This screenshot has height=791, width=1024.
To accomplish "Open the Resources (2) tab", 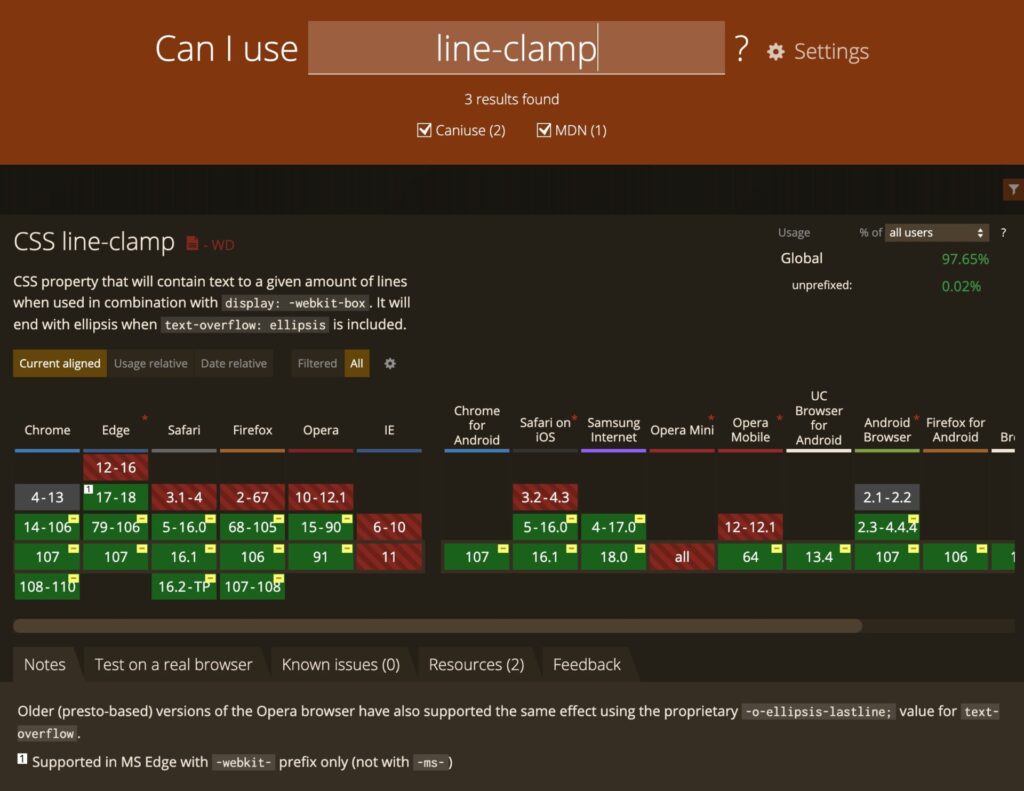I will point(477,664).
